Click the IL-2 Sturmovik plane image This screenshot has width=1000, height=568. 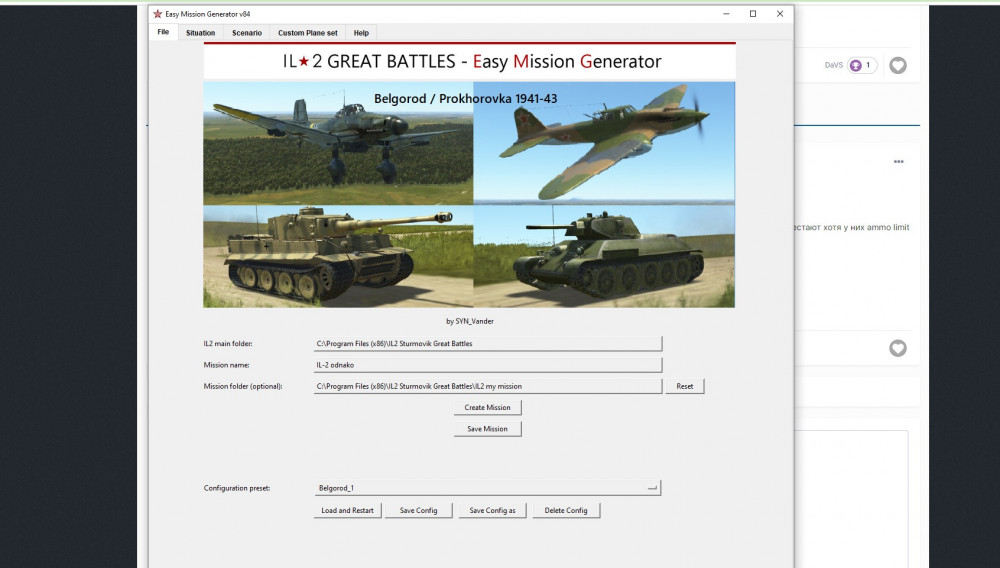click(604, 143)
